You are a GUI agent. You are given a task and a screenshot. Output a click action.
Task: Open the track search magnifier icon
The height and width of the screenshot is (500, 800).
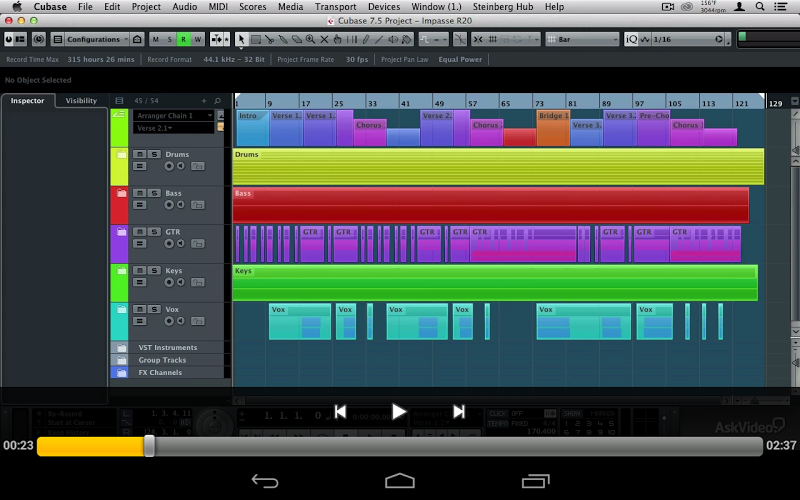[x=218, y=101]
